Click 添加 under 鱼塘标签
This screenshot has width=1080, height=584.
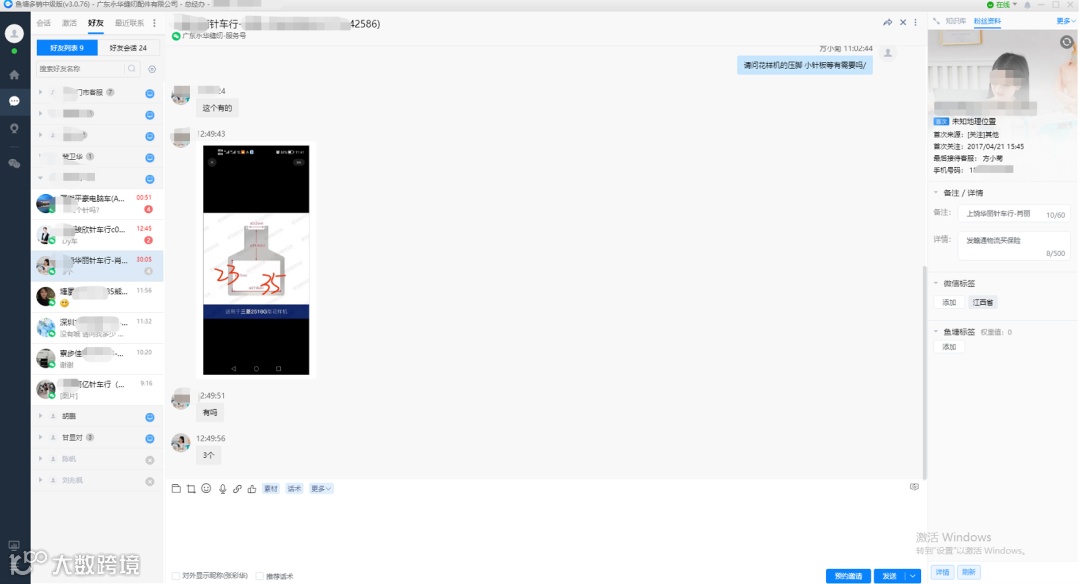[x=949, y=346]
